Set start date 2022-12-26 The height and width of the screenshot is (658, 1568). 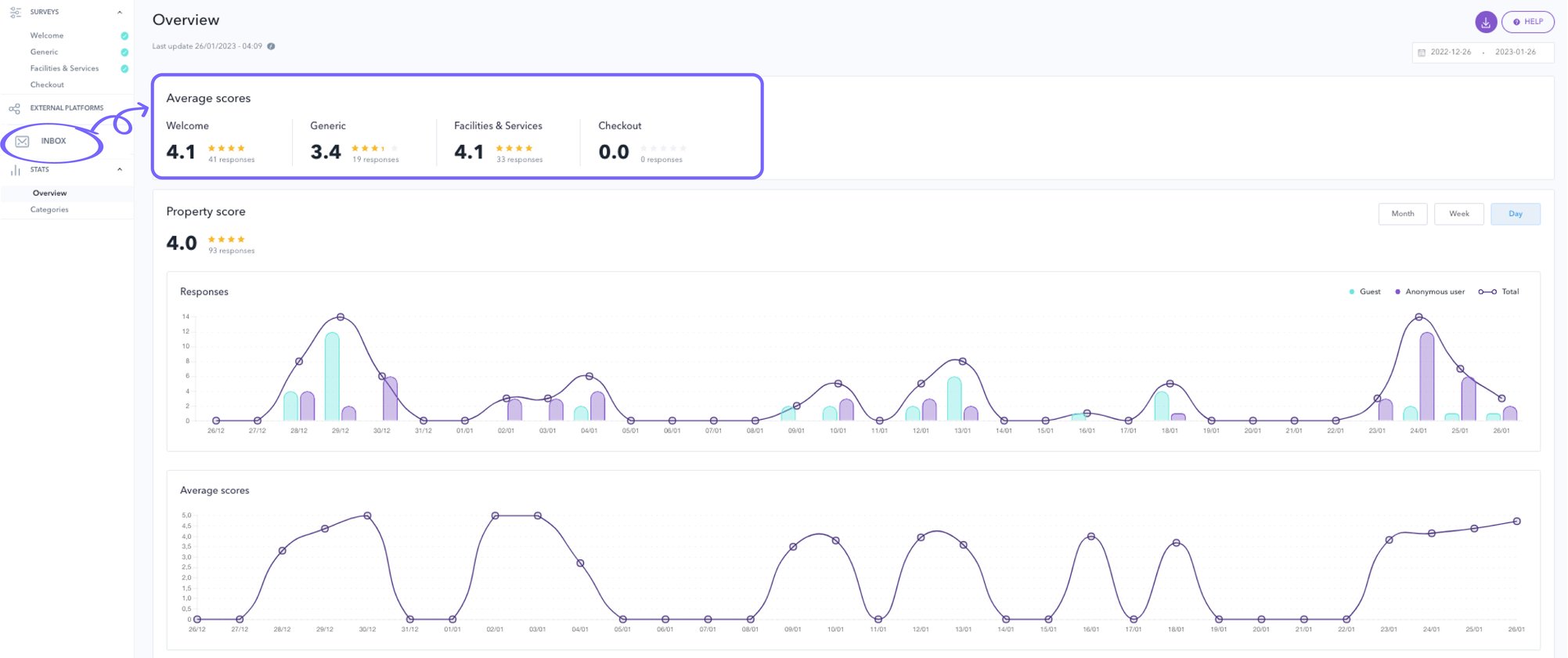pos(1451,52)
